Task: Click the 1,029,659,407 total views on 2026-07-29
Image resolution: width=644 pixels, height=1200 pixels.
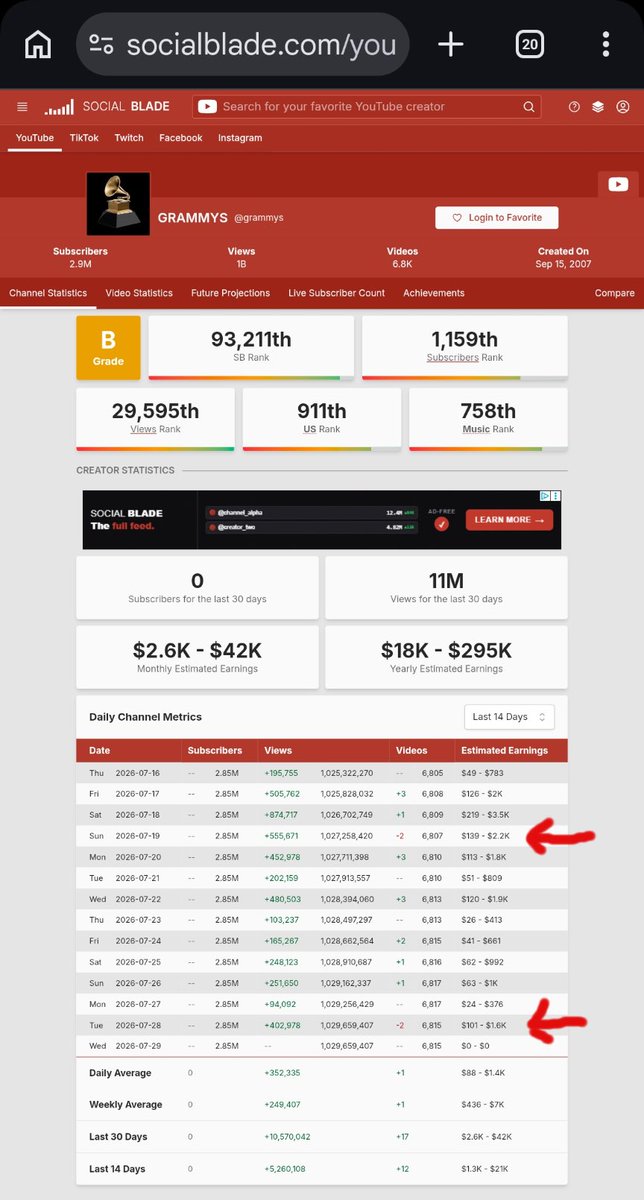Action: click(347, 1045)
